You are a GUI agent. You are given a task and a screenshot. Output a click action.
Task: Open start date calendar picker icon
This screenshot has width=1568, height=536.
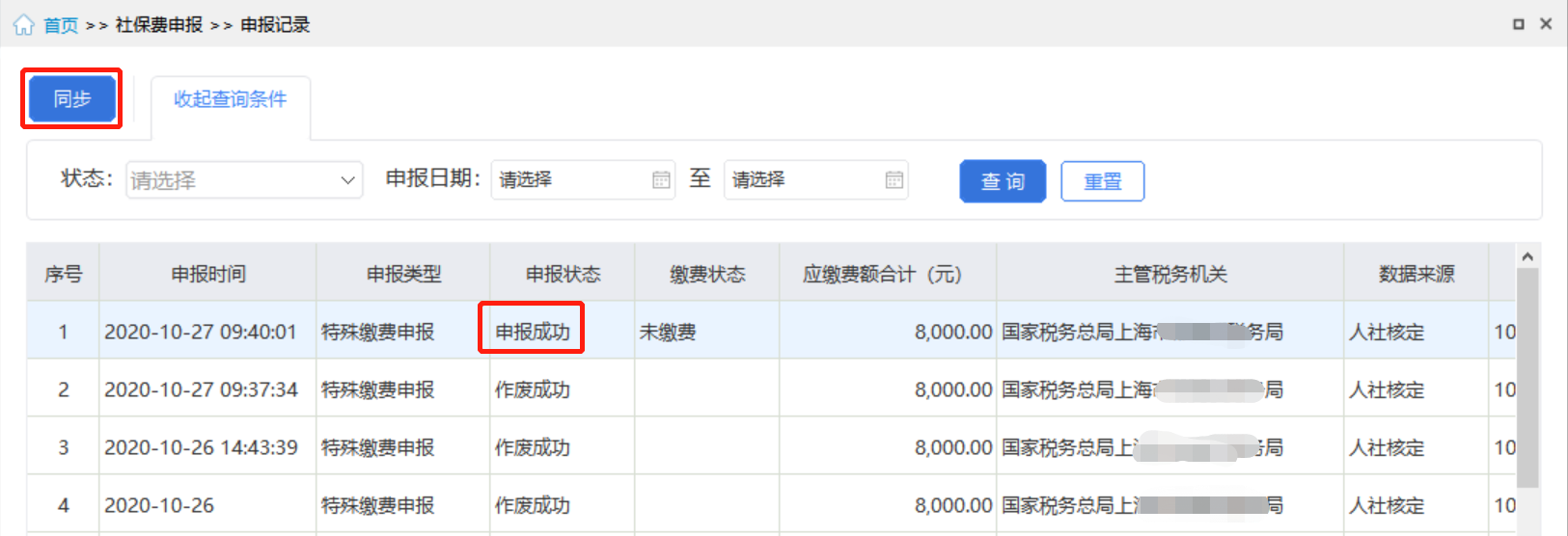coord(661,180)
